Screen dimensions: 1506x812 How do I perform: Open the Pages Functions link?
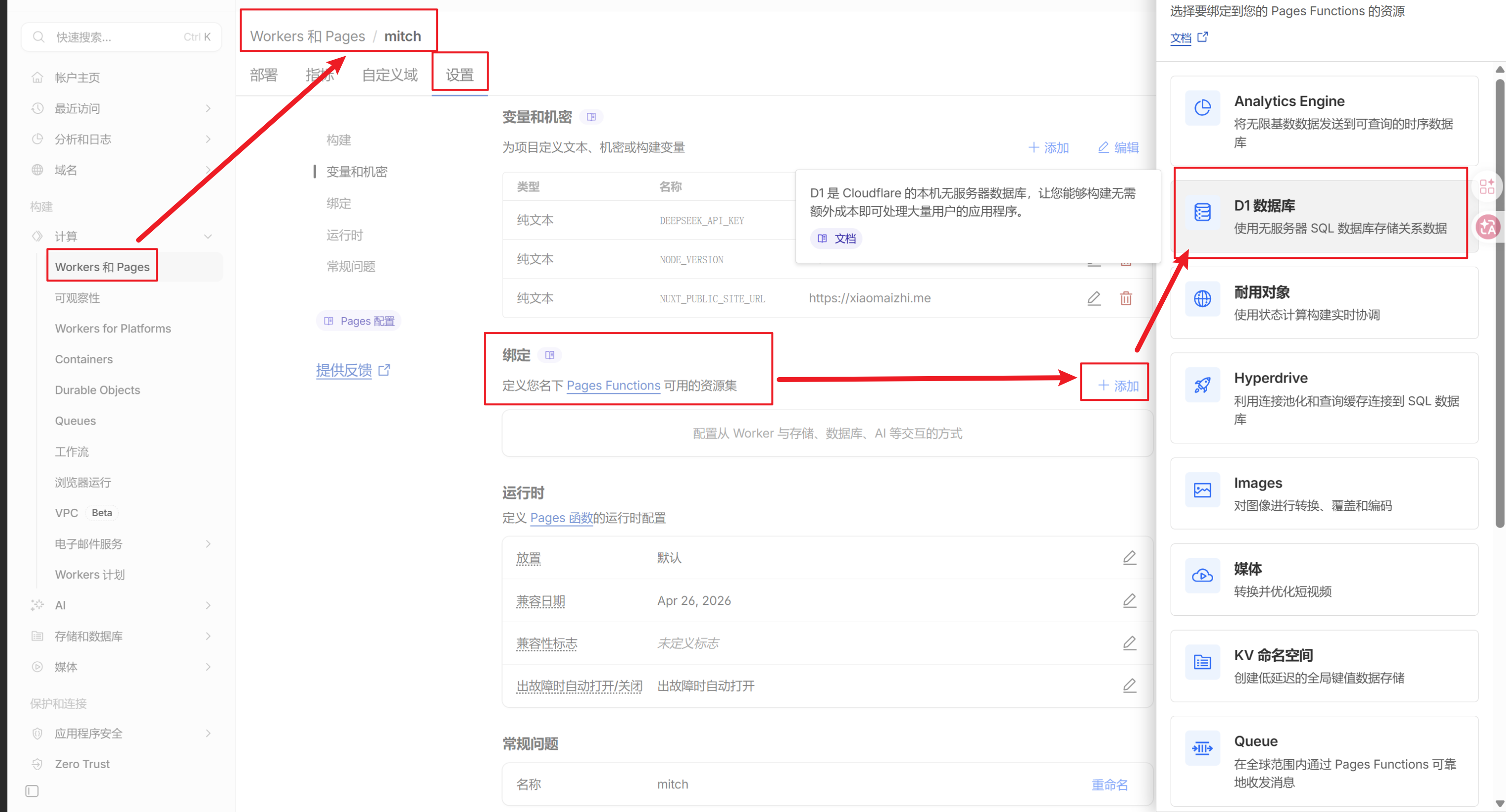[613, 385]
